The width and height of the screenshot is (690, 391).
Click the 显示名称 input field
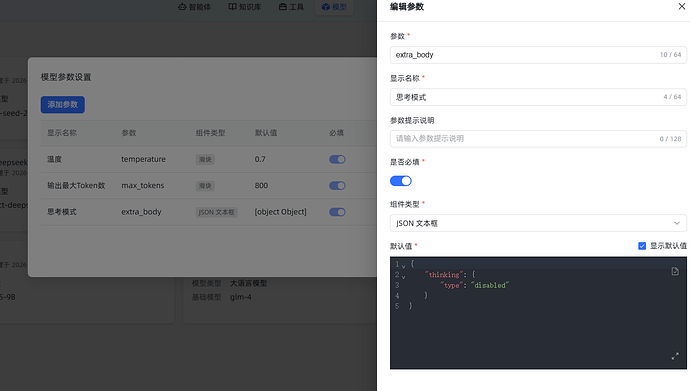(x=538, y=97)
